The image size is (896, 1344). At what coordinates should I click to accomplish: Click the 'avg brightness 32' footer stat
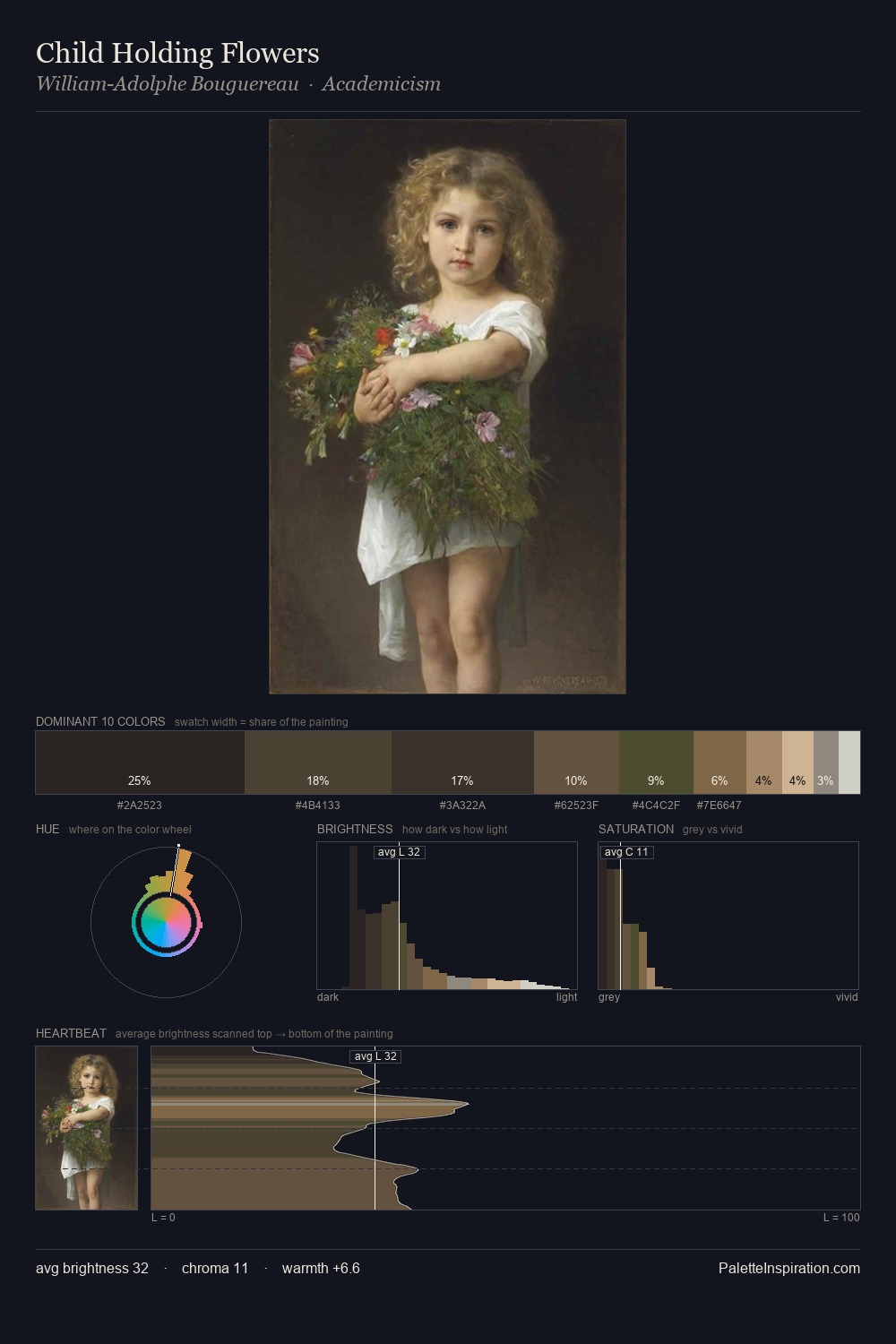click(92, 1268)
